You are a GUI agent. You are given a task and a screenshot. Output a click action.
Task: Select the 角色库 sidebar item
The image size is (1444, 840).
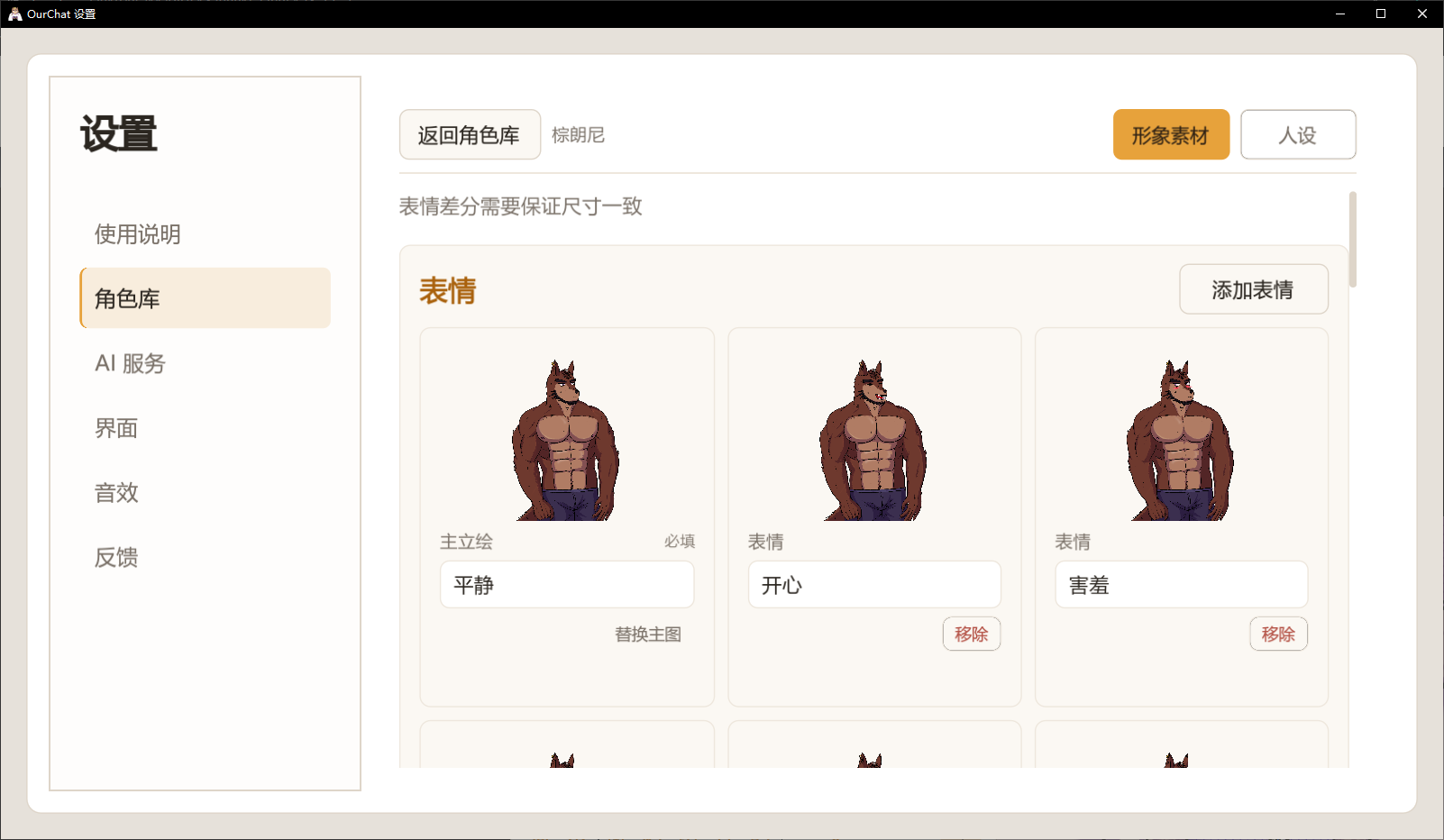pyautogui.click(x=206, y=298)
